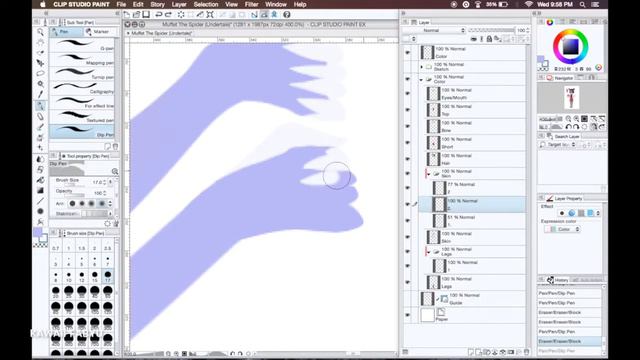Open the Filter menu
Screen dimensions: 640x360
[x=251, y=4]
